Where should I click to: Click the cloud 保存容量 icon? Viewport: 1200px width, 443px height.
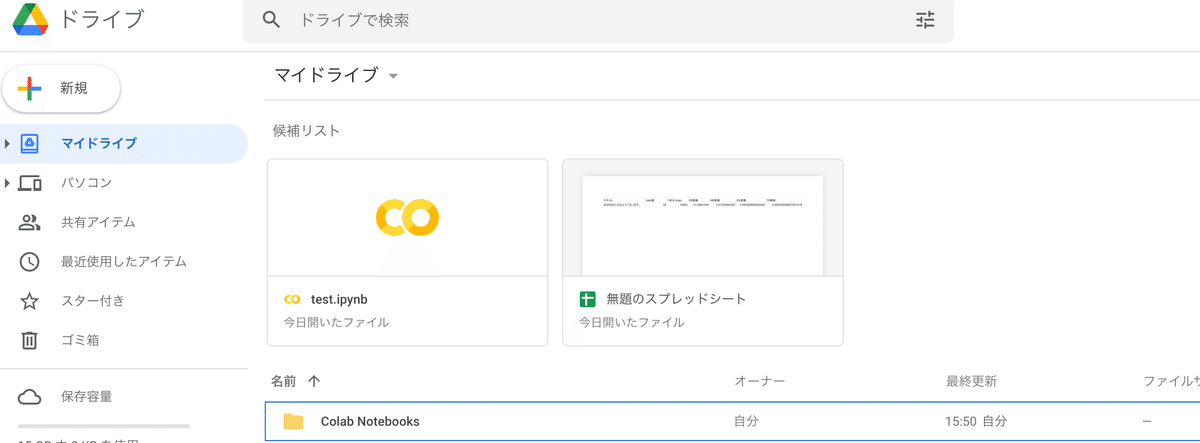[30, 397]
